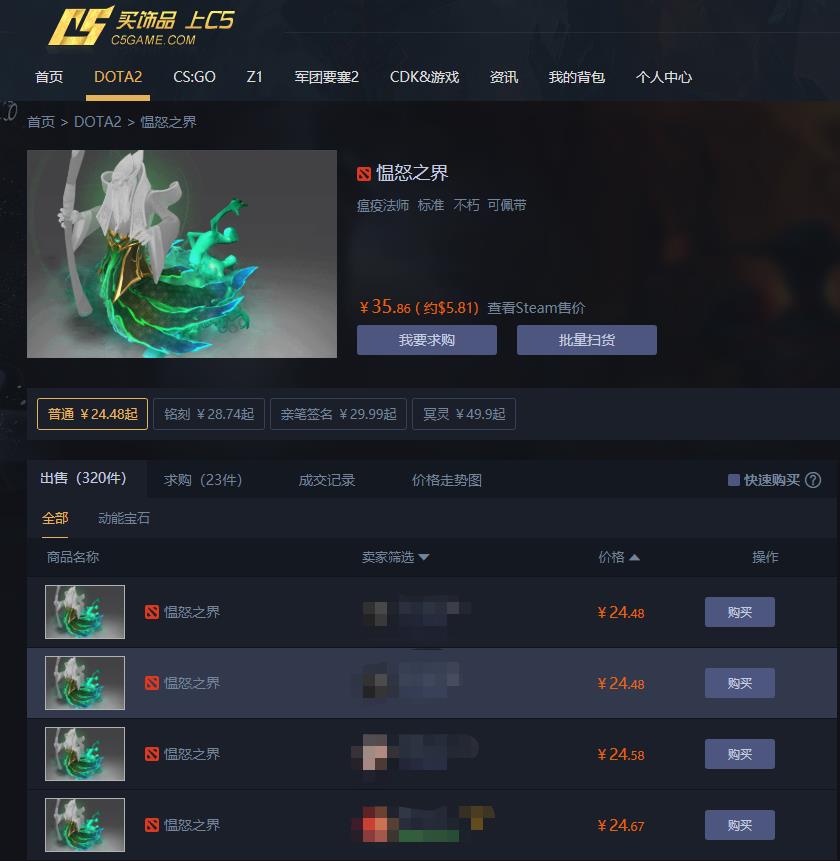Click the help icon next to 快速购买
840x861 pixels.
click(x=813, y=480)
